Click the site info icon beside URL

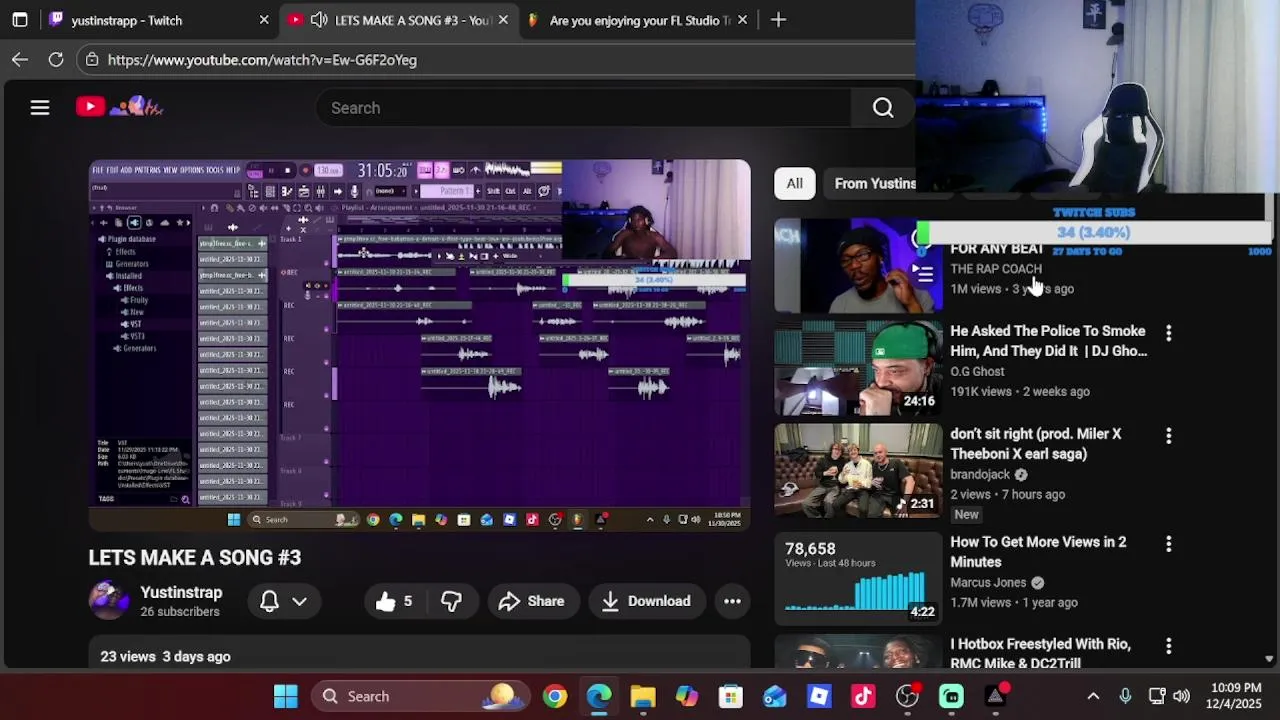click(92, 60)
